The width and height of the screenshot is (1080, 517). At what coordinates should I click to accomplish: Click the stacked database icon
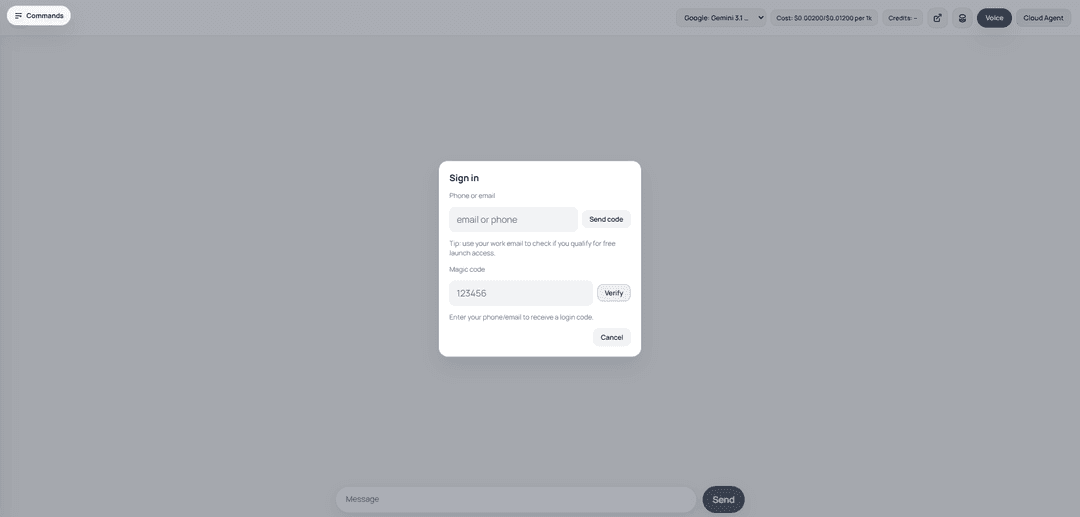(x=962, y=18)
